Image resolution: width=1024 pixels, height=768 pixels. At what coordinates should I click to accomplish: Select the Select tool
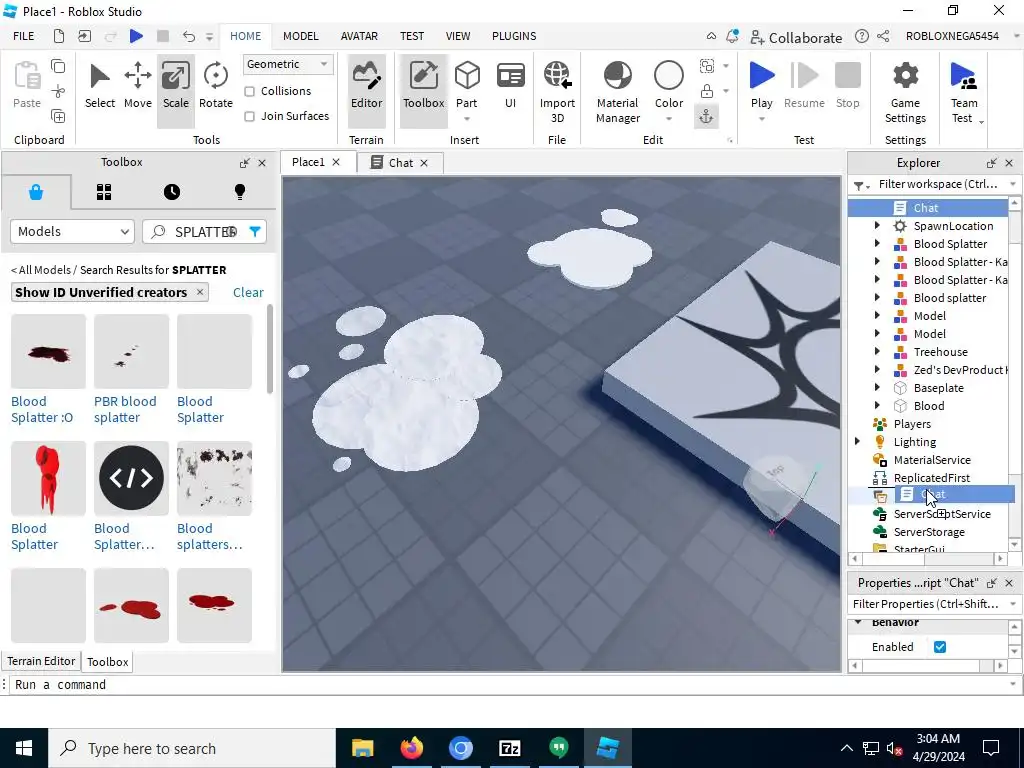tap(99, 86)
